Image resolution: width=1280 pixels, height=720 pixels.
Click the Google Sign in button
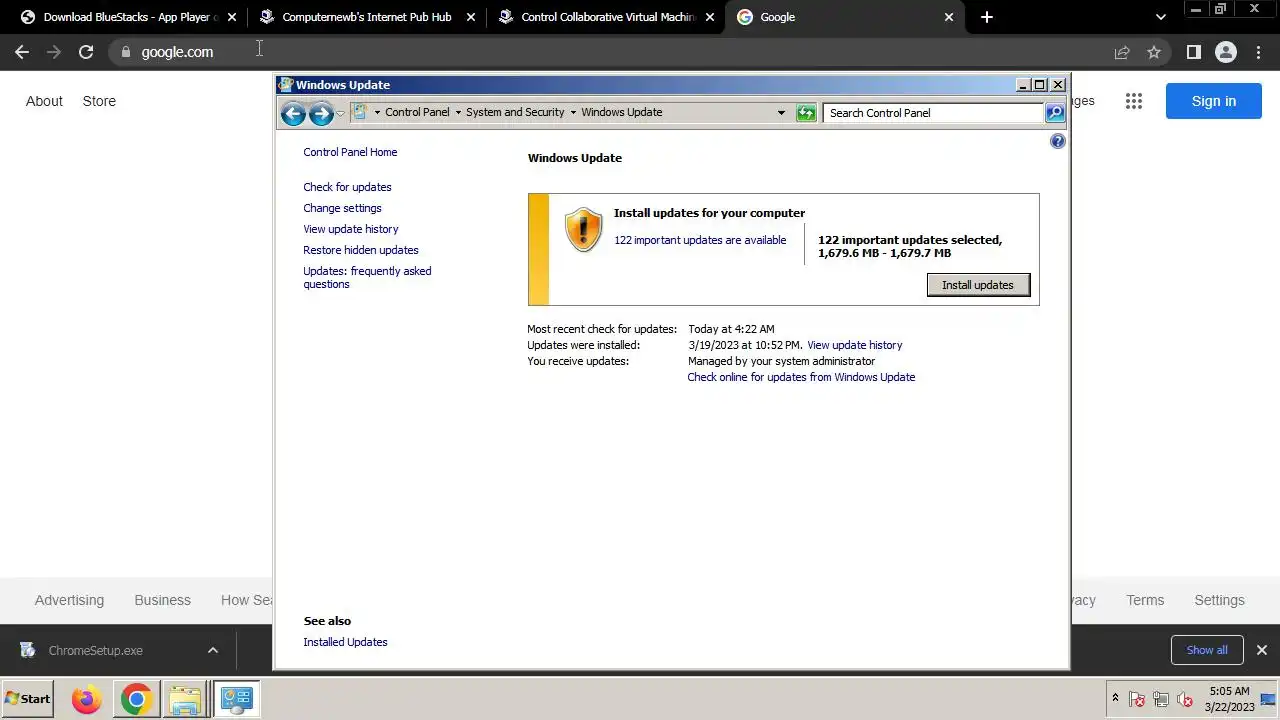(x=1214, y=101)
